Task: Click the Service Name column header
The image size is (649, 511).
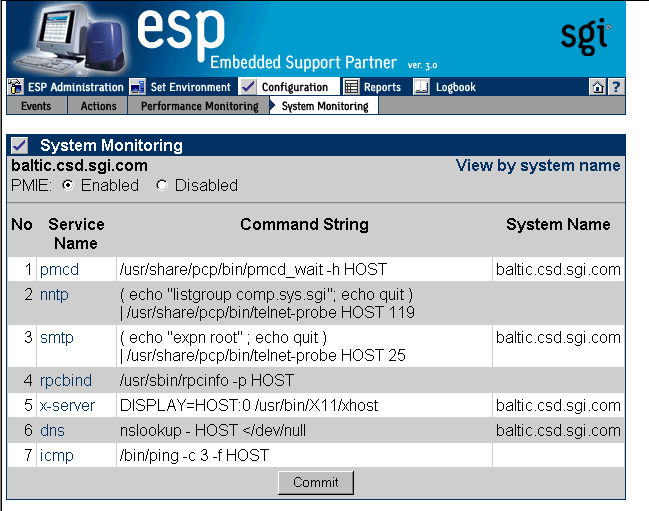Action: tap(76, 234)
